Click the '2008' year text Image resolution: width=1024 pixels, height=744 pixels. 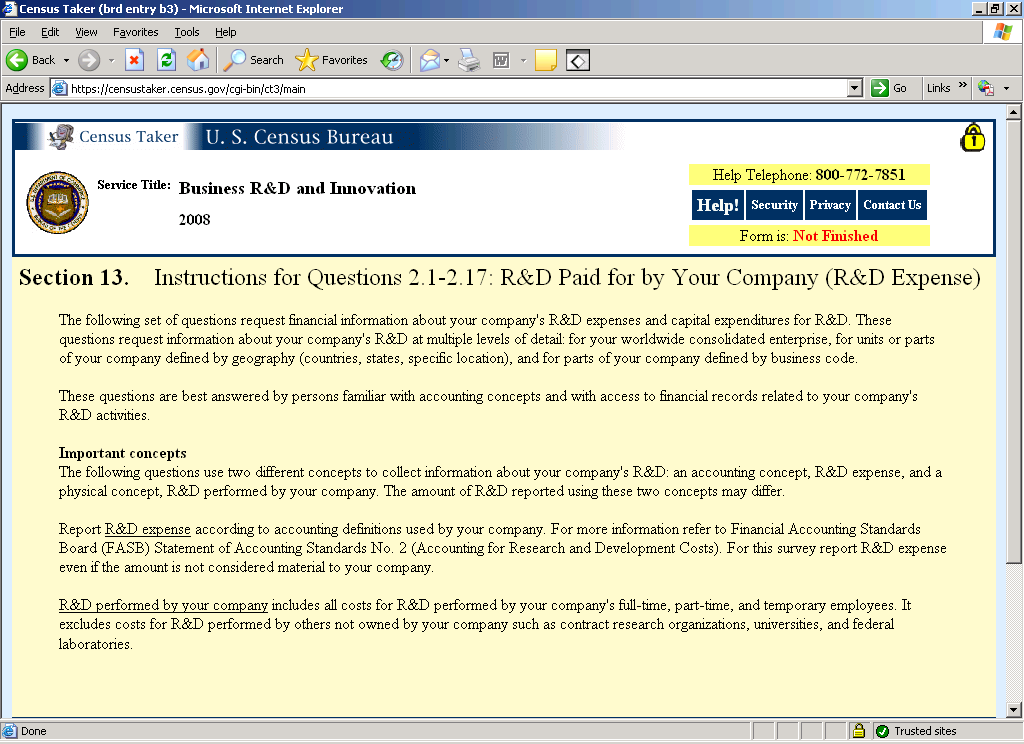[x=195, y=220]
